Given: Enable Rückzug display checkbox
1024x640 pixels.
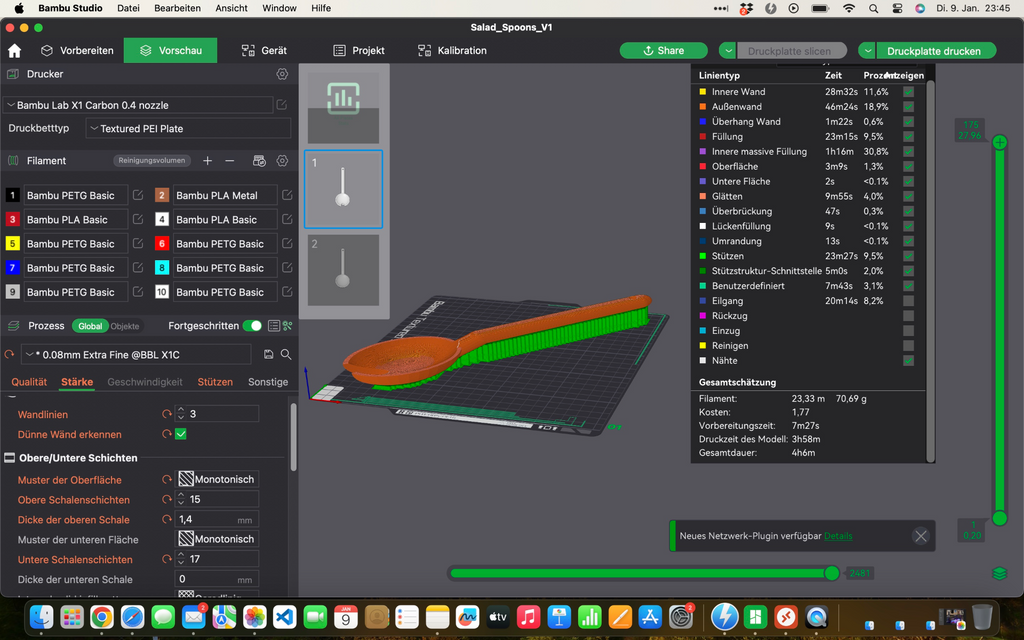Looking at the screenshot, I should [908, 316].
